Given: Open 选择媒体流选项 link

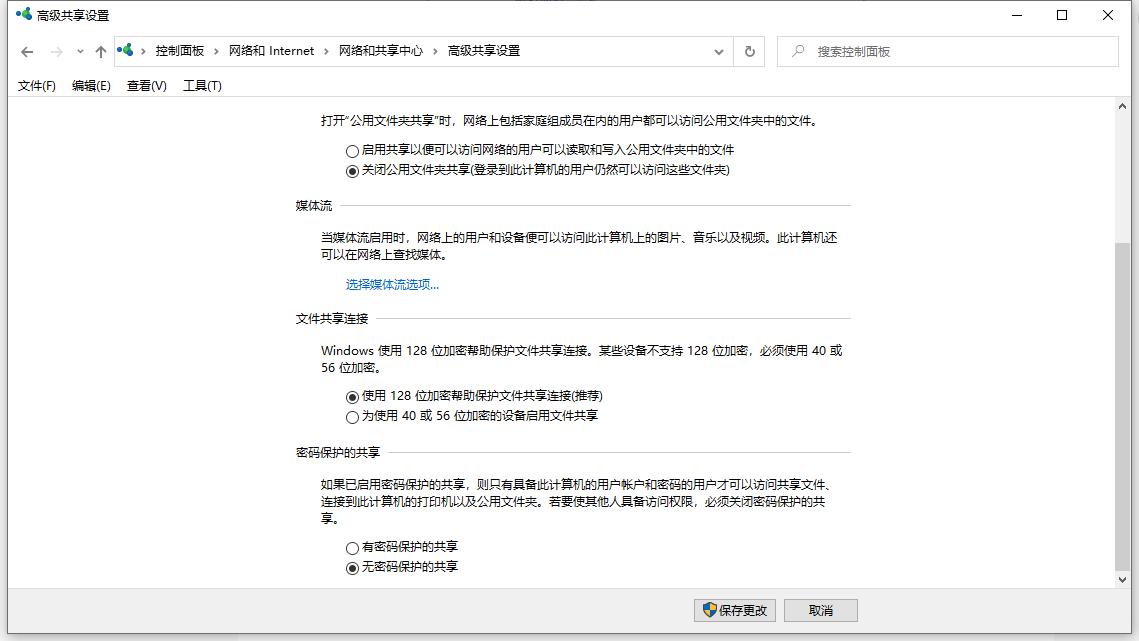Looking at the screenshot, I should pyautogui.click(x=392, y=284).
